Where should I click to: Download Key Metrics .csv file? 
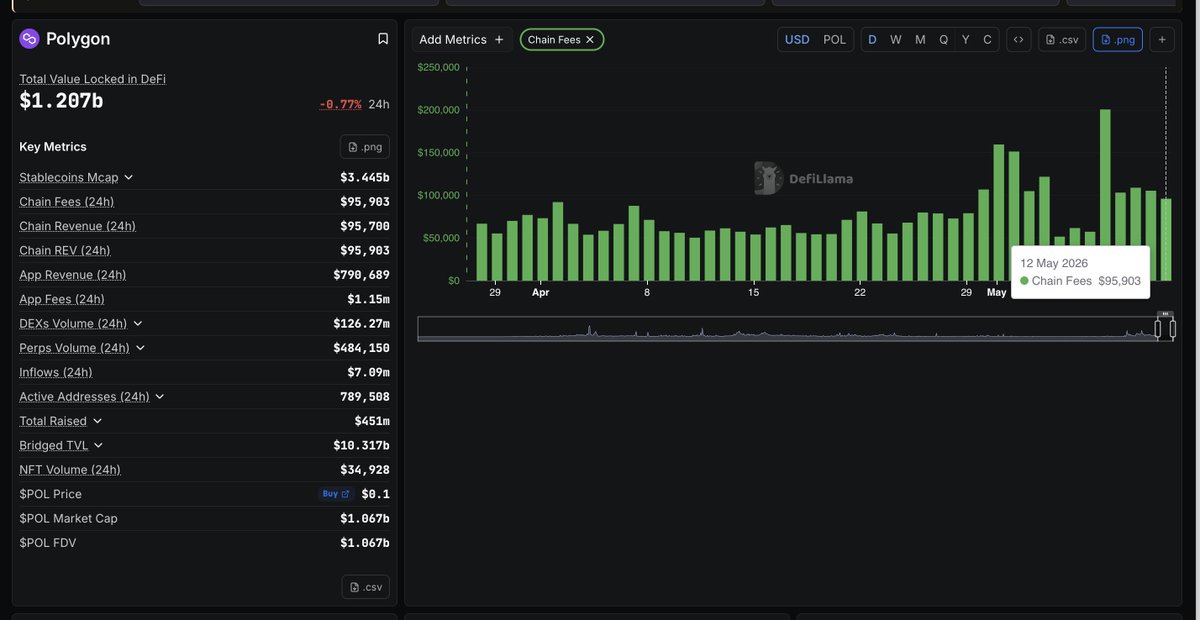coord(365,587)
